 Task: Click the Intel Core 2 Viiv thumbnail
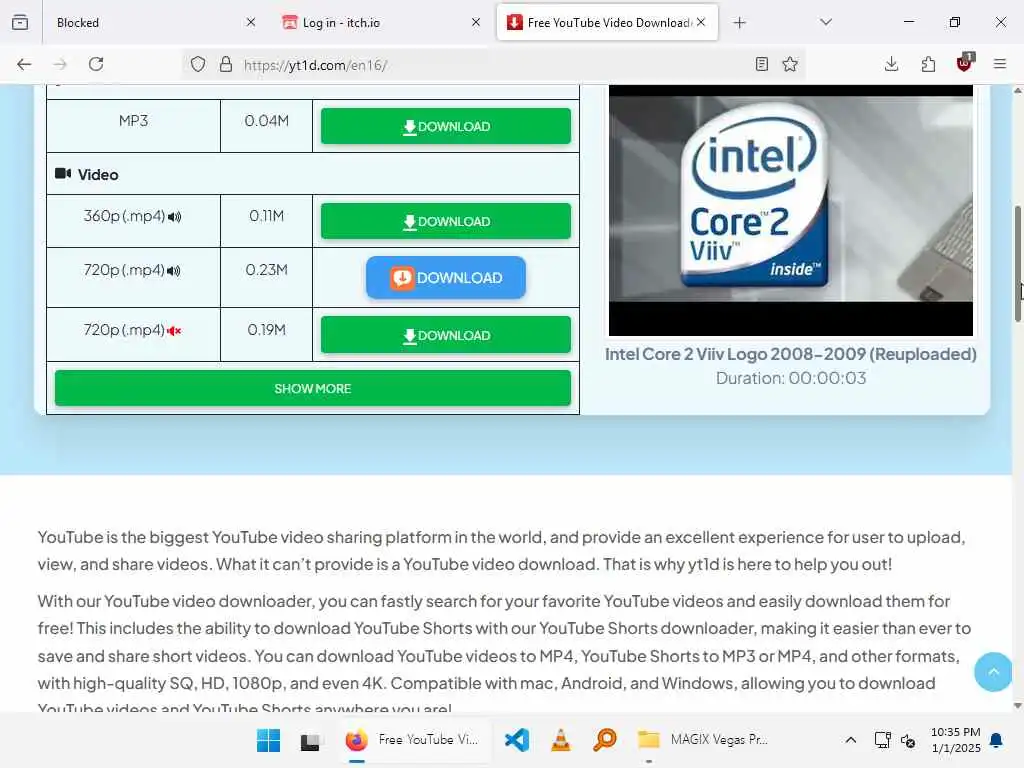(791, 210)
